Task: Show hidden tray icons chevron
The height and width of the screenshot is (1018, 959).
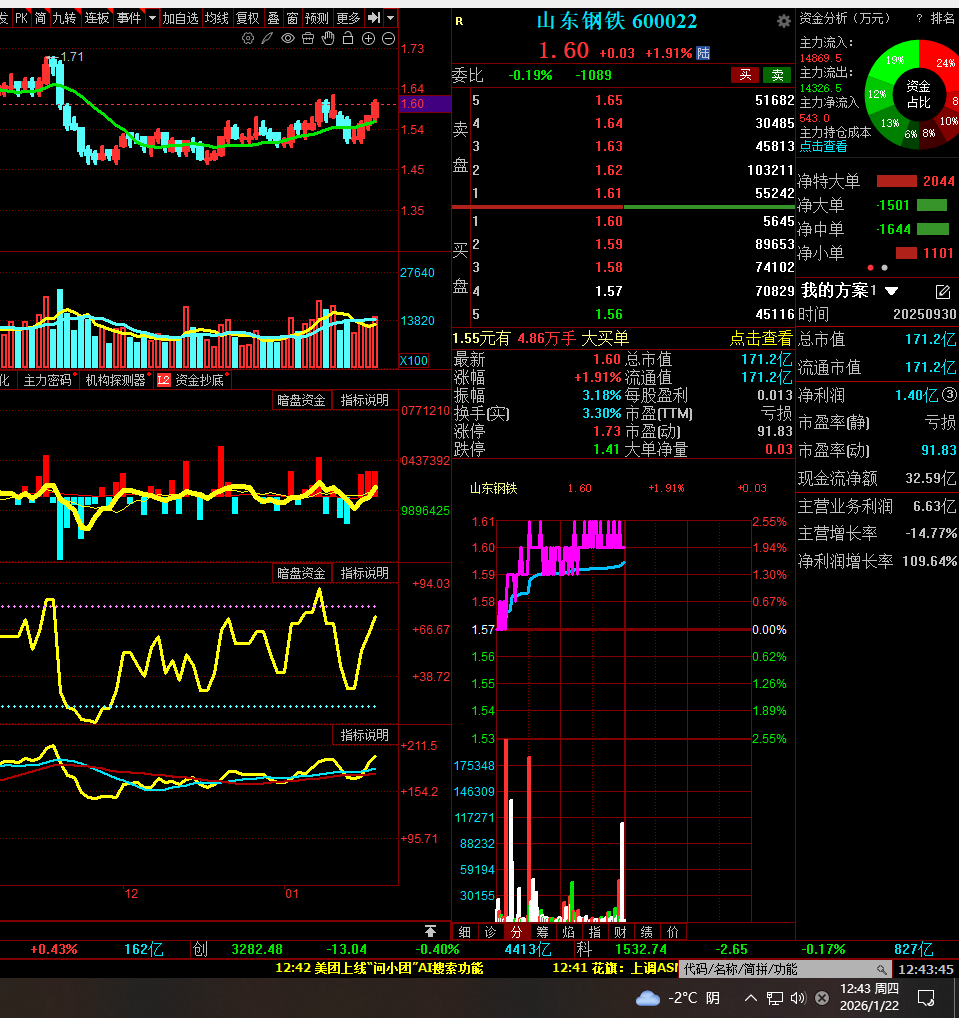Action: pyautogui.click(x=751, y=998)
